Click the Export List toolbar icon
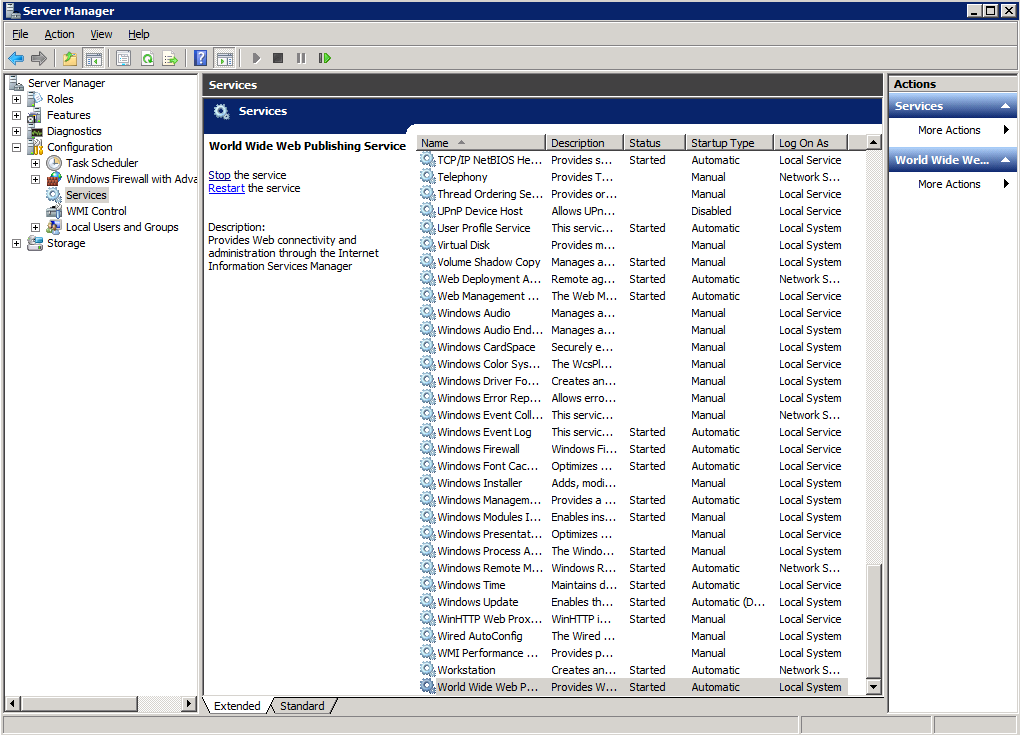 [170, 59]
